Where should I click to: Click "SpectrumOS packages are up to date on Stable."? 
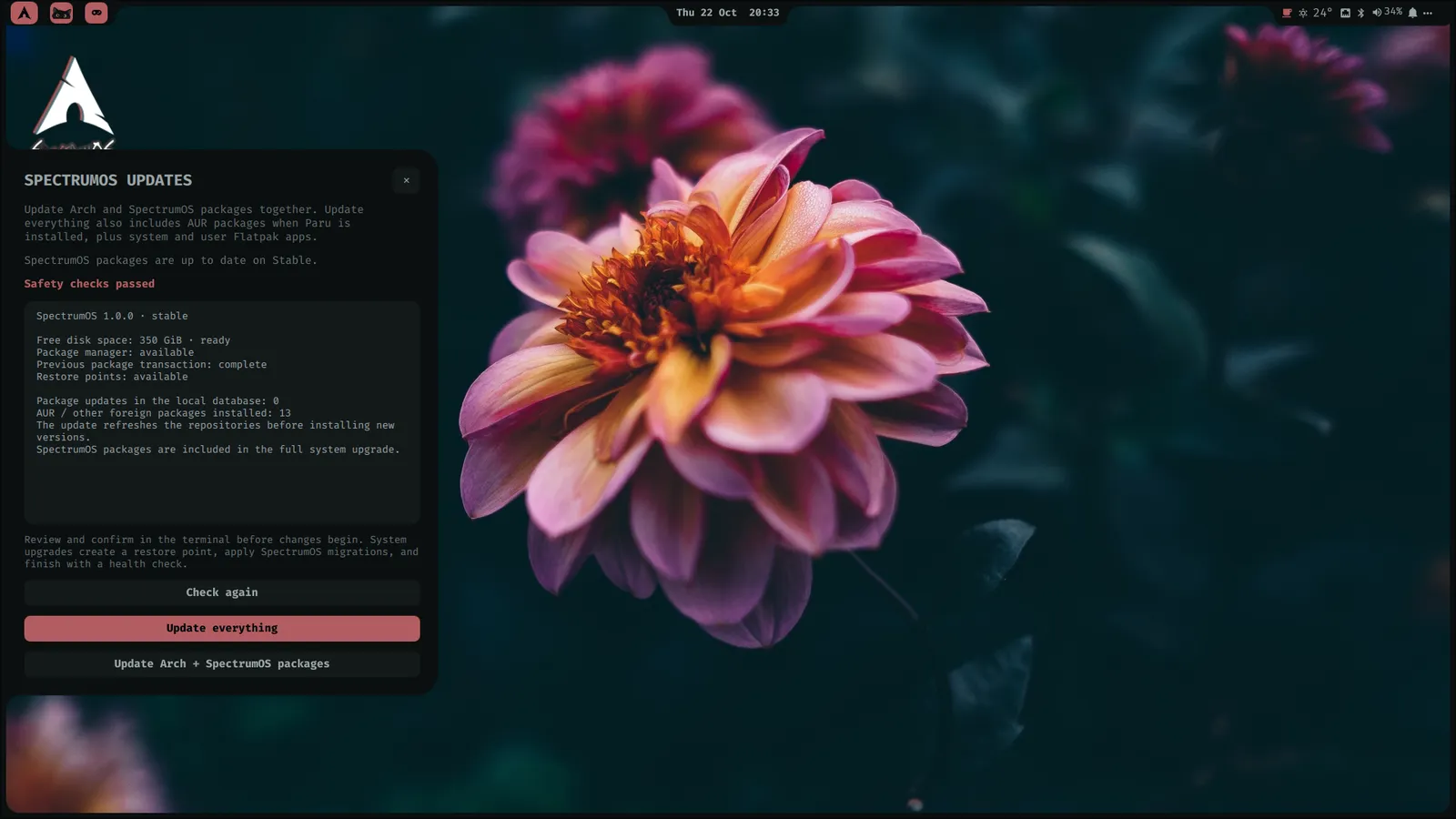point(171,260)
